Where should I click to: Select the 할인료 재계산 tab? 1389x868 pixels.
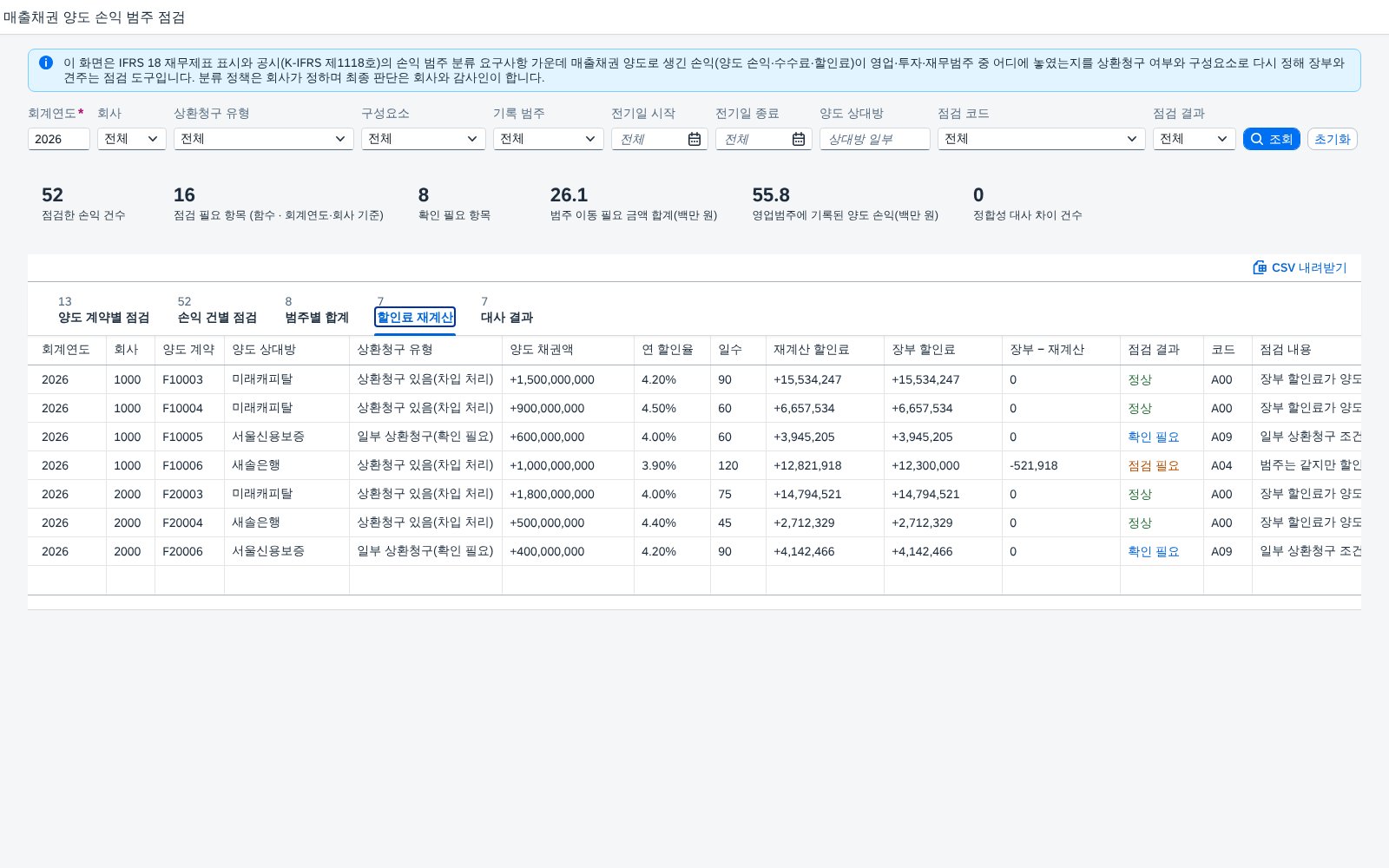click(x=415, y=317)
